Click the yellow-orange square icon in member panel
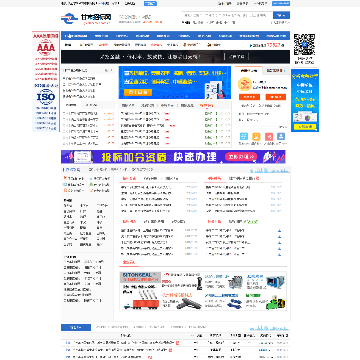This screenshot has width=360, height=360. coord(256,136)
